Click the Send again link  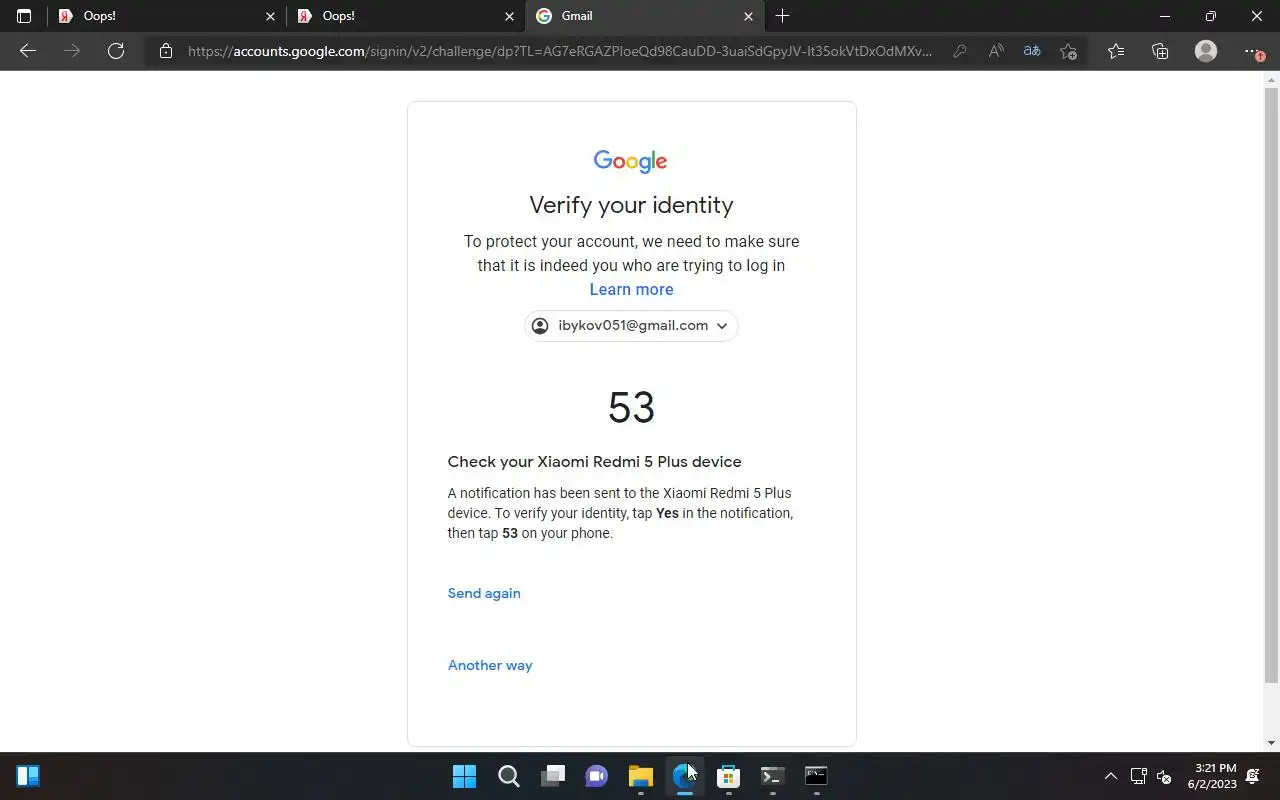[484, 593]
